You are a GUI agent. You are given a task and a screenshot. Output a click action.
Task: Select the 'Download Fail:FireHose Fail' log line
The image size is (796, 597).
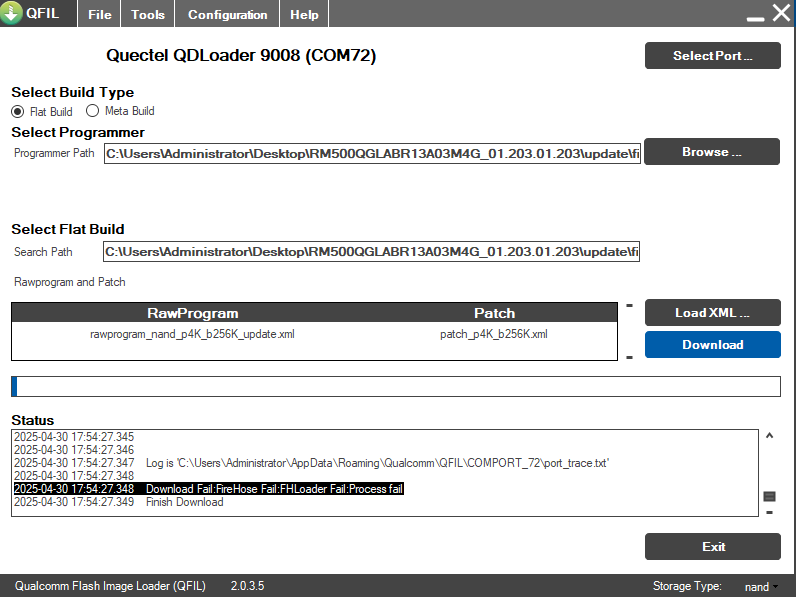(209, 489)
